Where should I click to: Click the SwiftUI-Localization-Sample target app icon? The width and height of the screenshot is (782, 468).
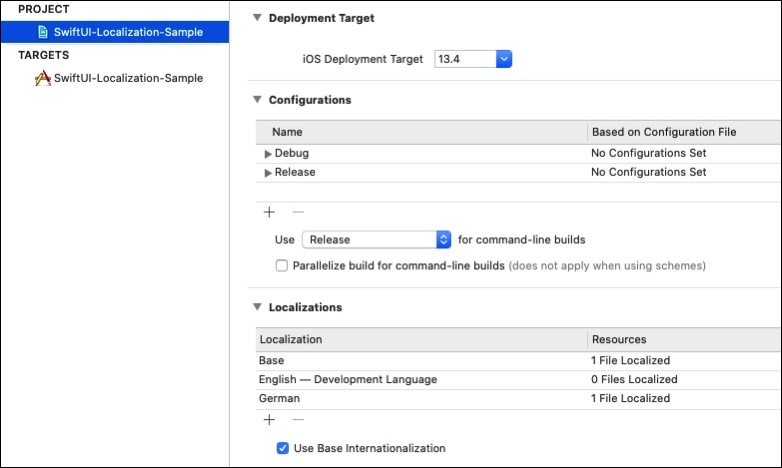pos(43,78)
